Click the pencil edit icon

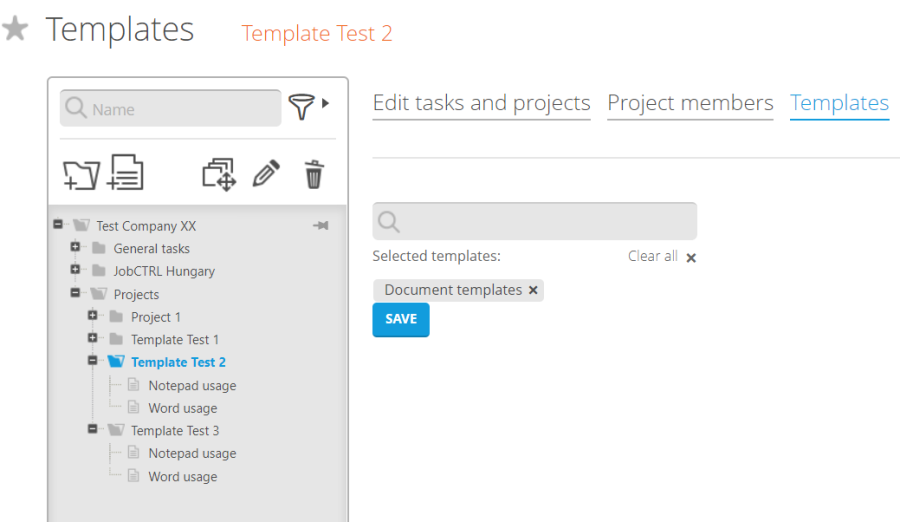tap(266, 174)
